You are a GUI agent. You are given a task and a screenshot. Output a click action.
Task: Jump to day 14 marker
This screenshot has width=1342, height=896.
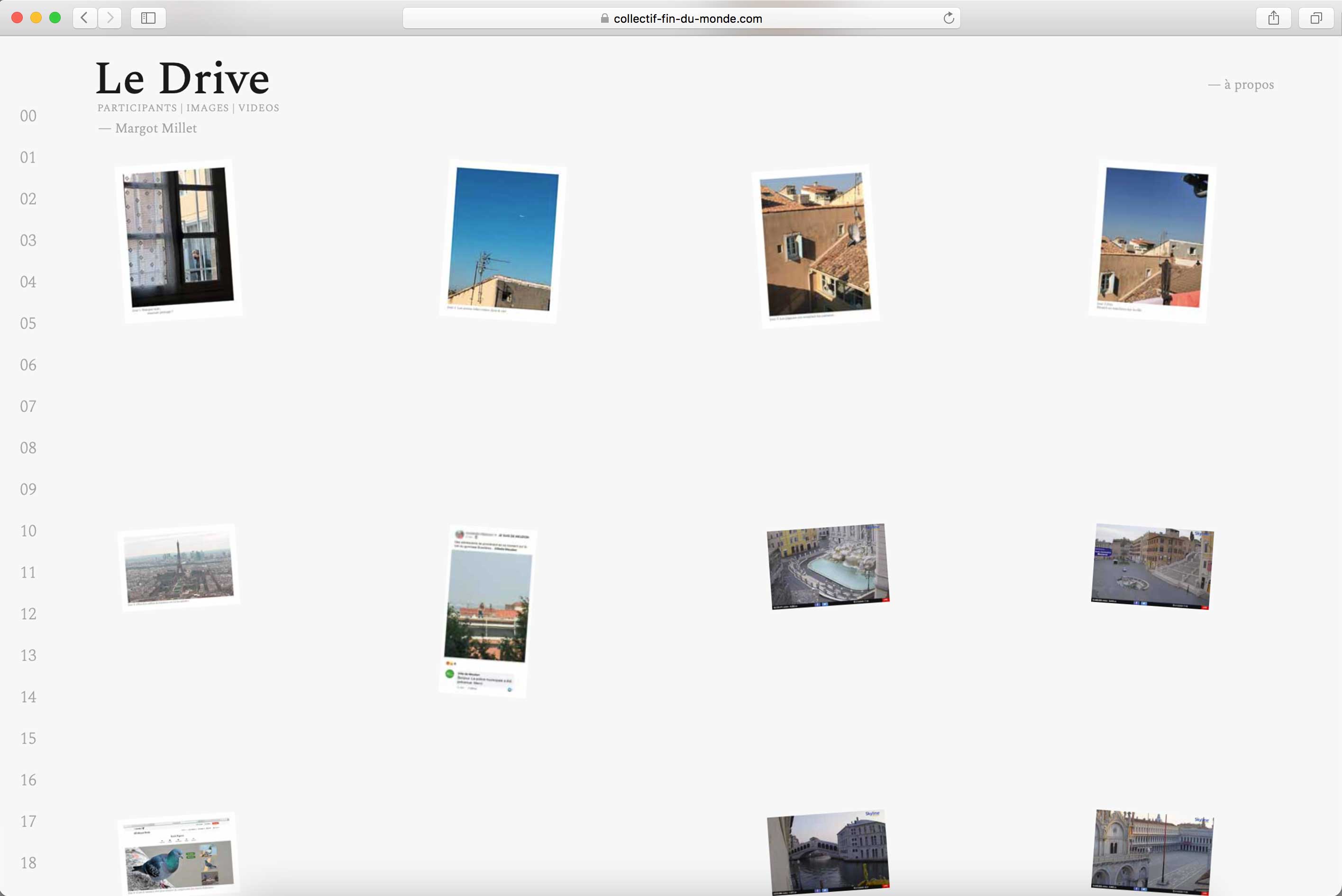(28, 697)
